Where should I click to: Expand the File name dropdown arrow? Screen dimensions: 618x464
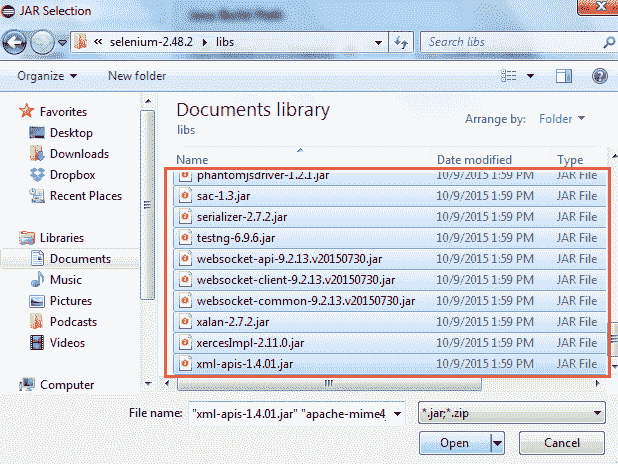point(398,414)
